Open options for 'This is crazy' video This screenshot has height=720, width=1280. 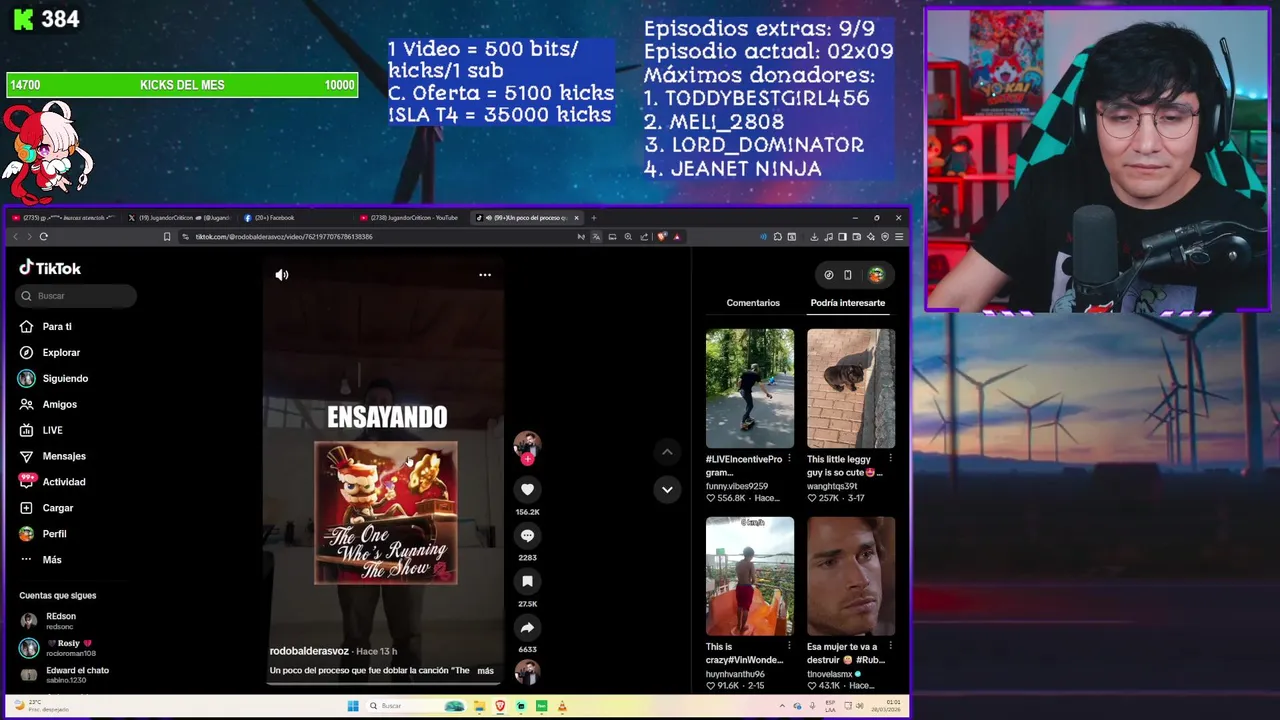point(789,647)
